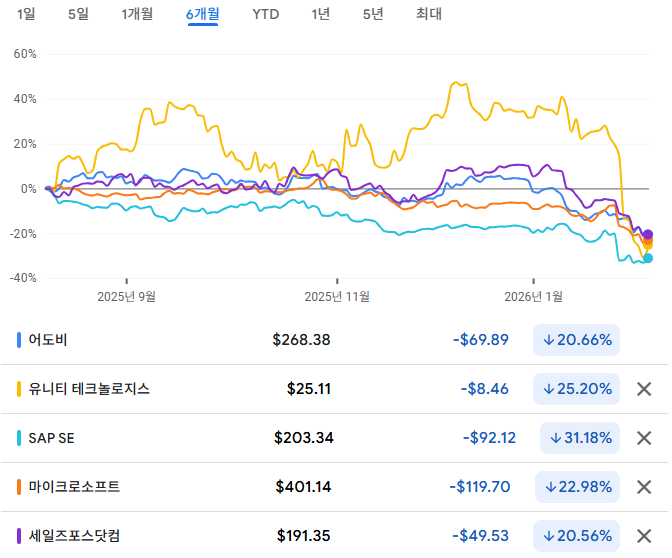The image size is (672, 558).
Task: Open the 유니티 테크놀로지스 stock link
Action: 89,389
